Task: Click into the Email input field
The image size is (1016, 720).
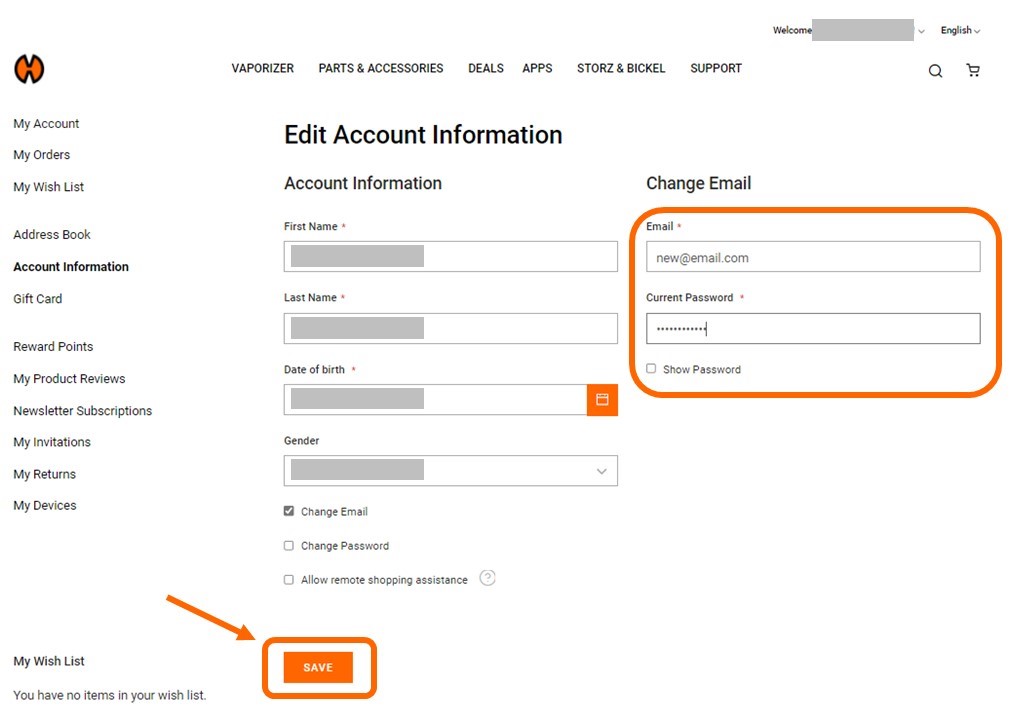Action: click(812, 257)
